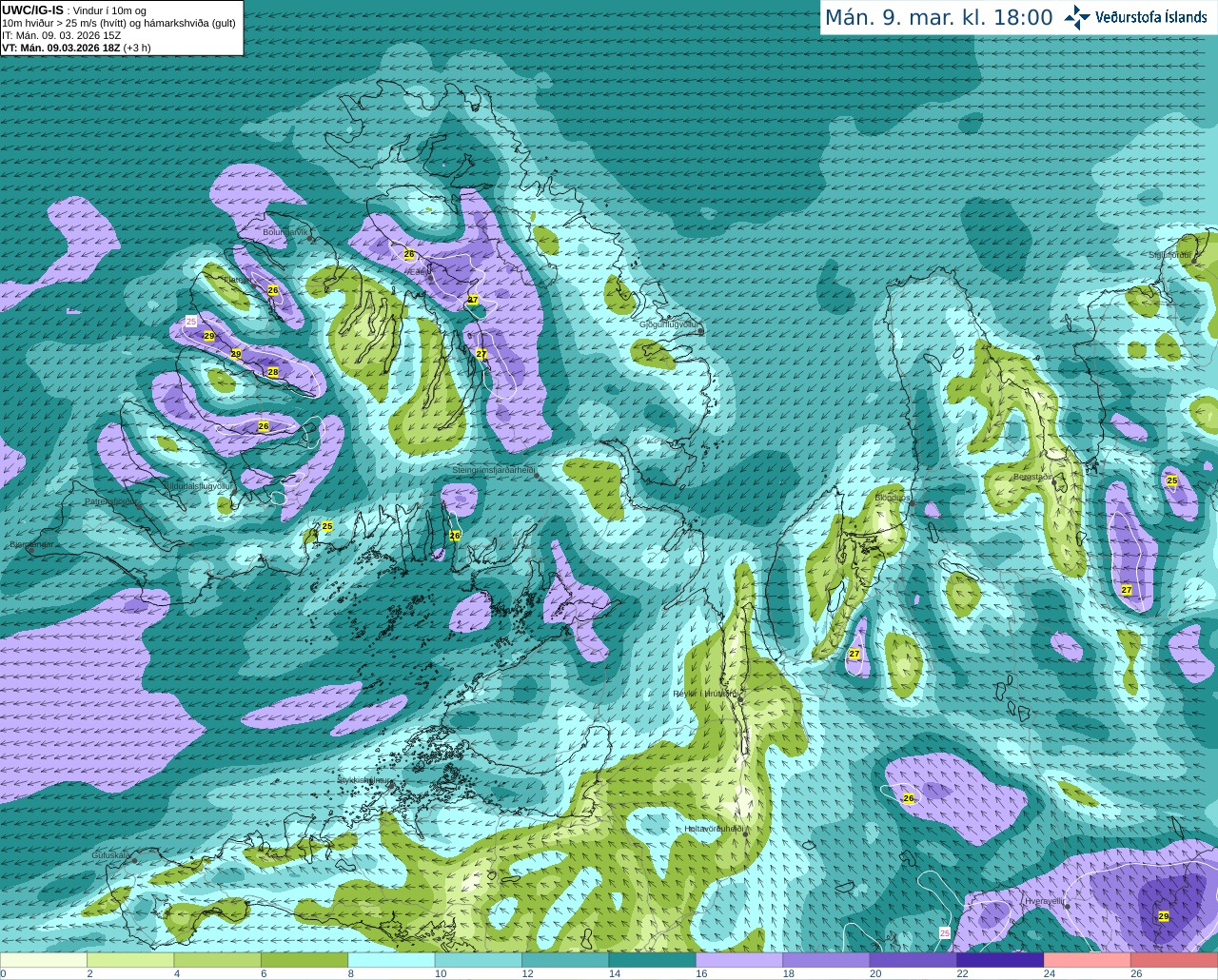Click the 10–12 m/s legend swatch
The image size is (1218, 980).
point(479,960)
